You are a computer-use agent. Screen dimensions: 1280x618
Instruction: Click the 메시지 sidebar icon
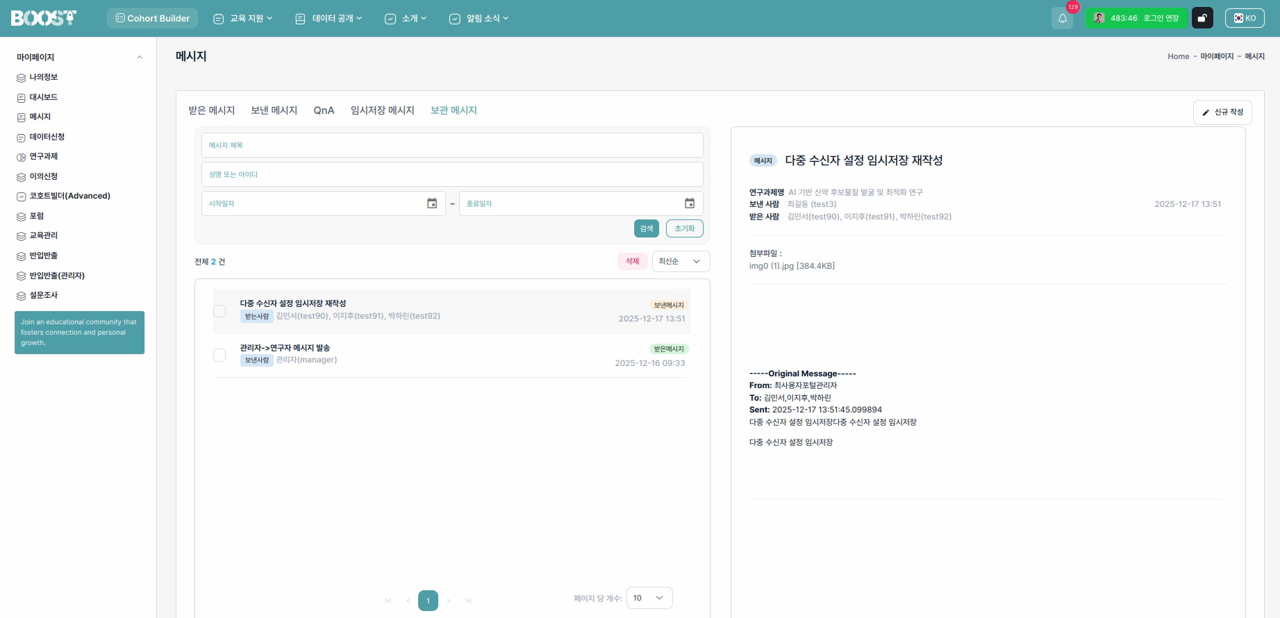click(21, 117)
